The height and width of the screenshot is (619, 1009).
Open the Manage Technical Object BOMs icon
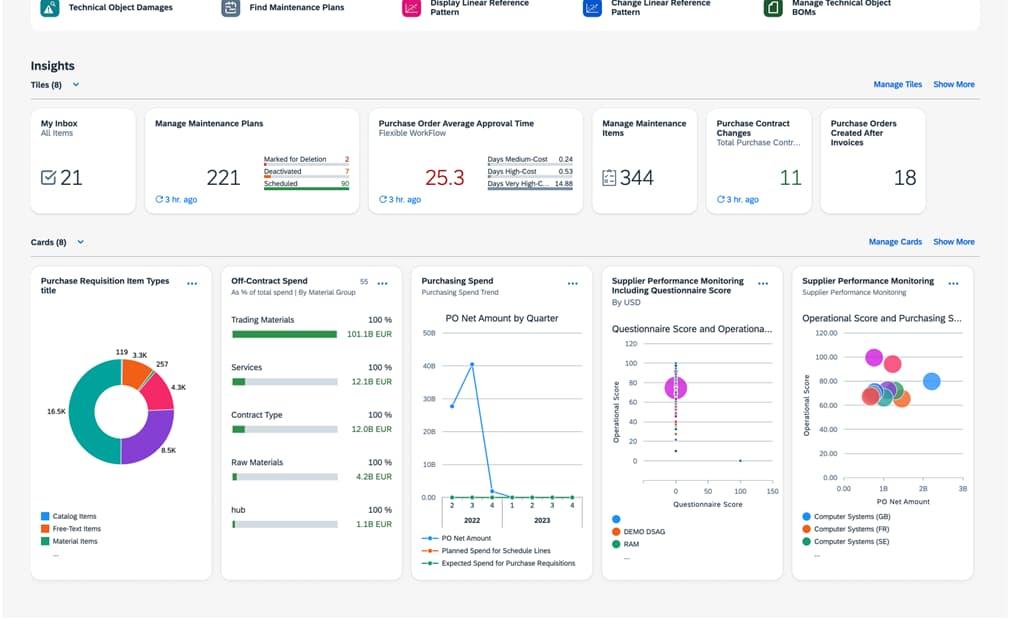773,8
